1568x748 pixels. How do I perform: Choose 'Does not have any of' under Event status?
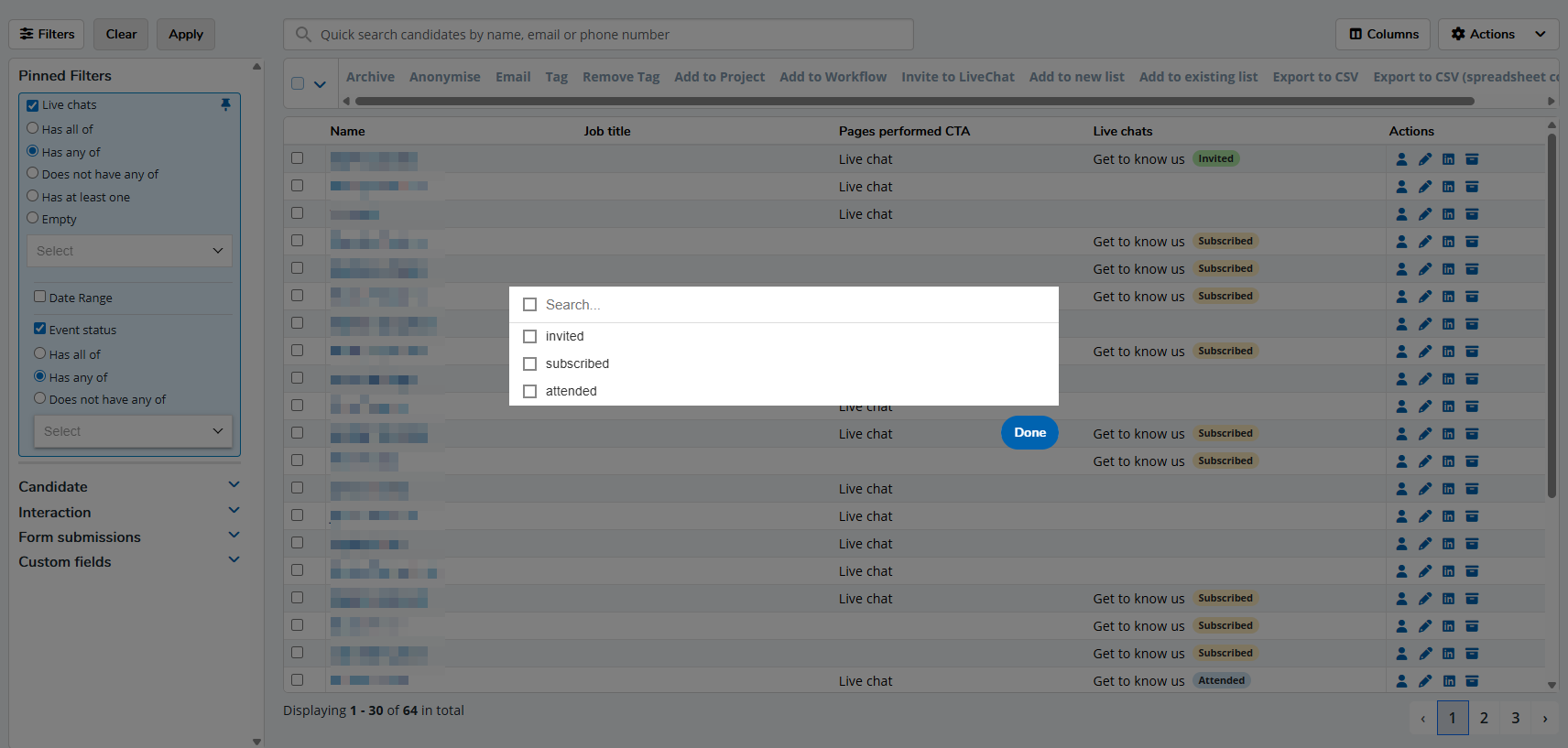point(40,399)
